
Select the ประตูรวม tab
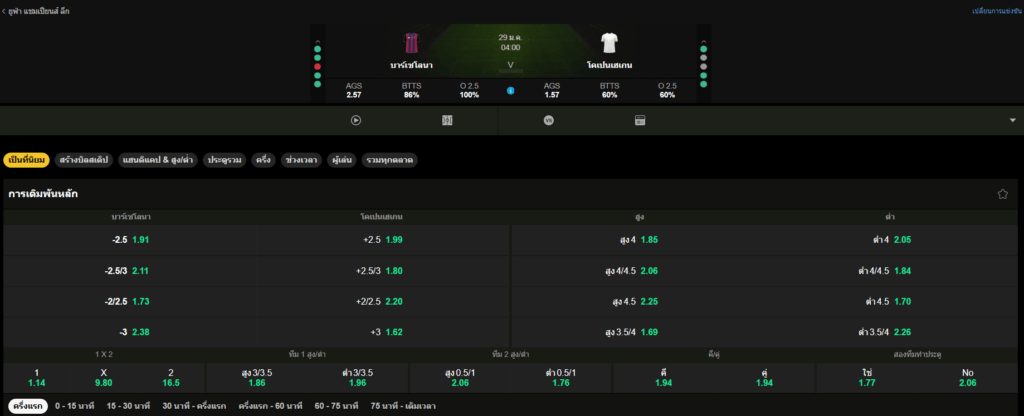click(x=225, y=159)
